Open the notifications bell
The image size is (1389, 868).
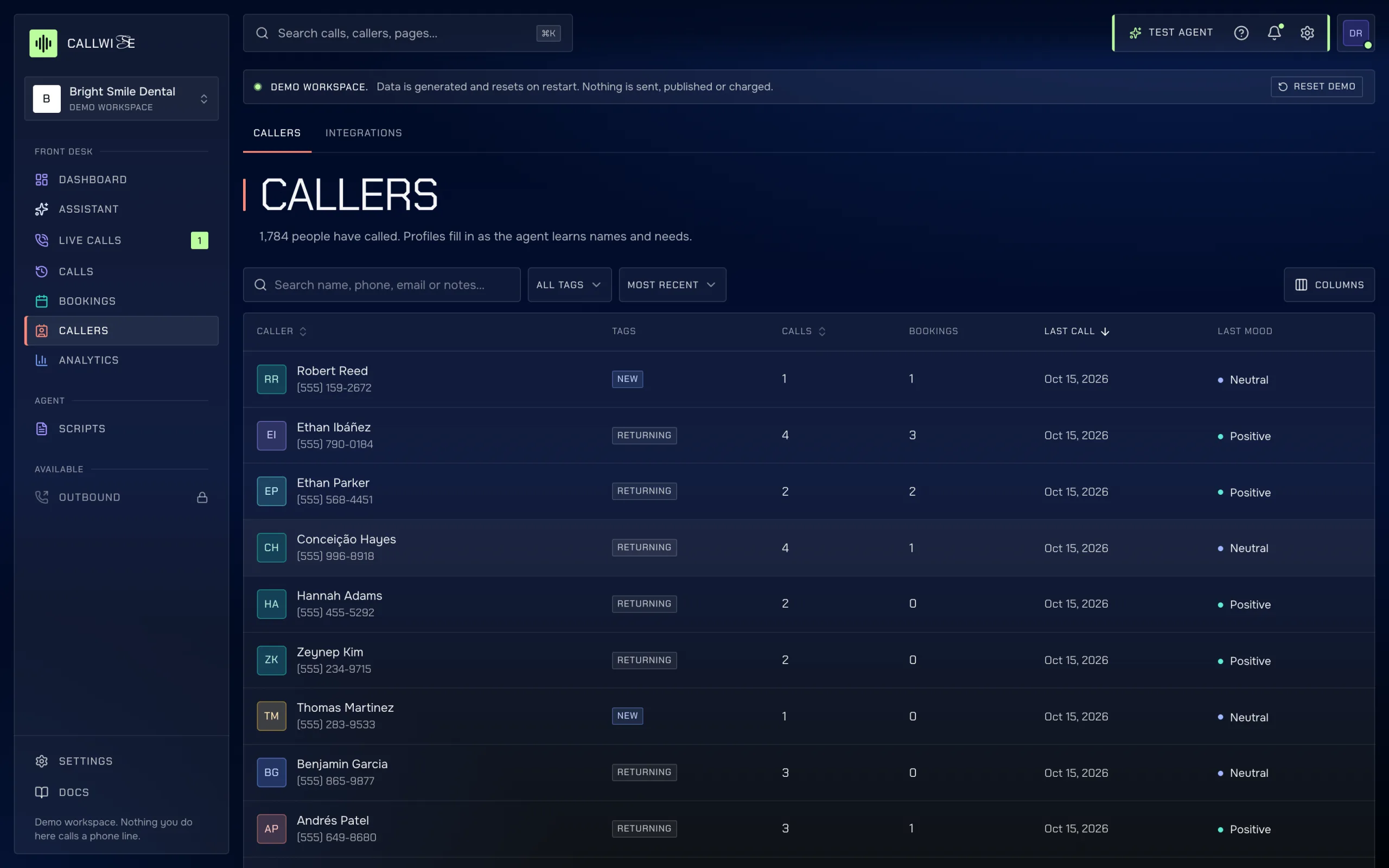[1274, 33]
